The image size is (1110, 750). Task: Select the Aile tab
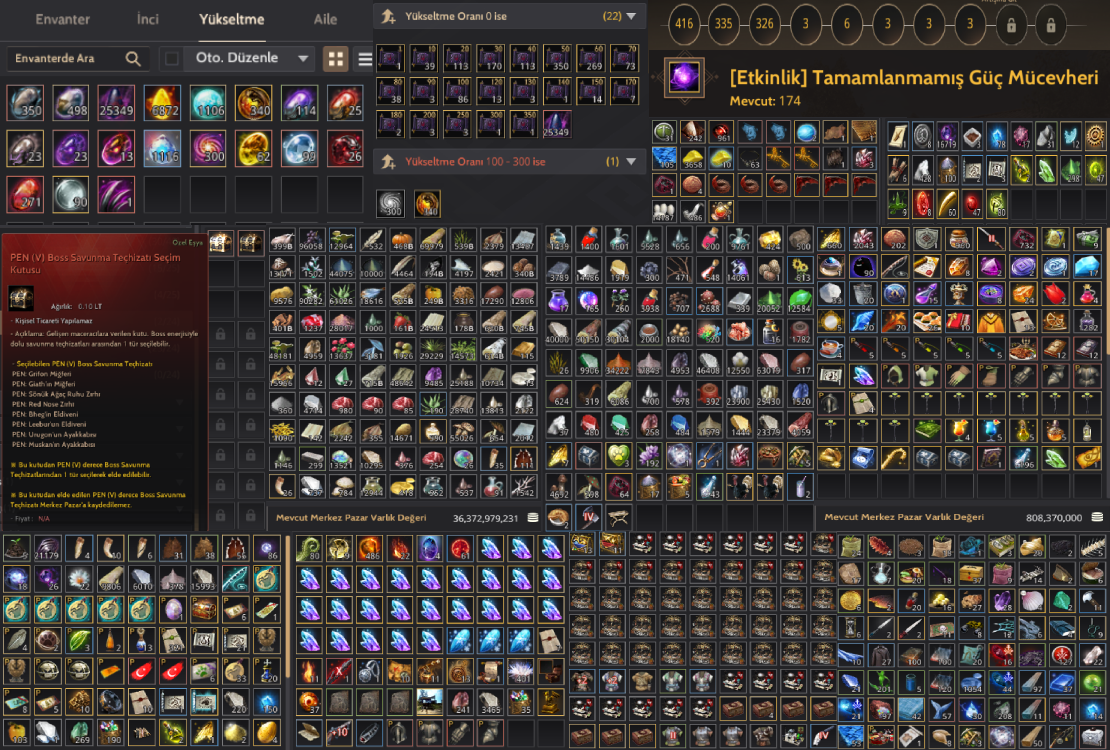[x=325, y=19]
